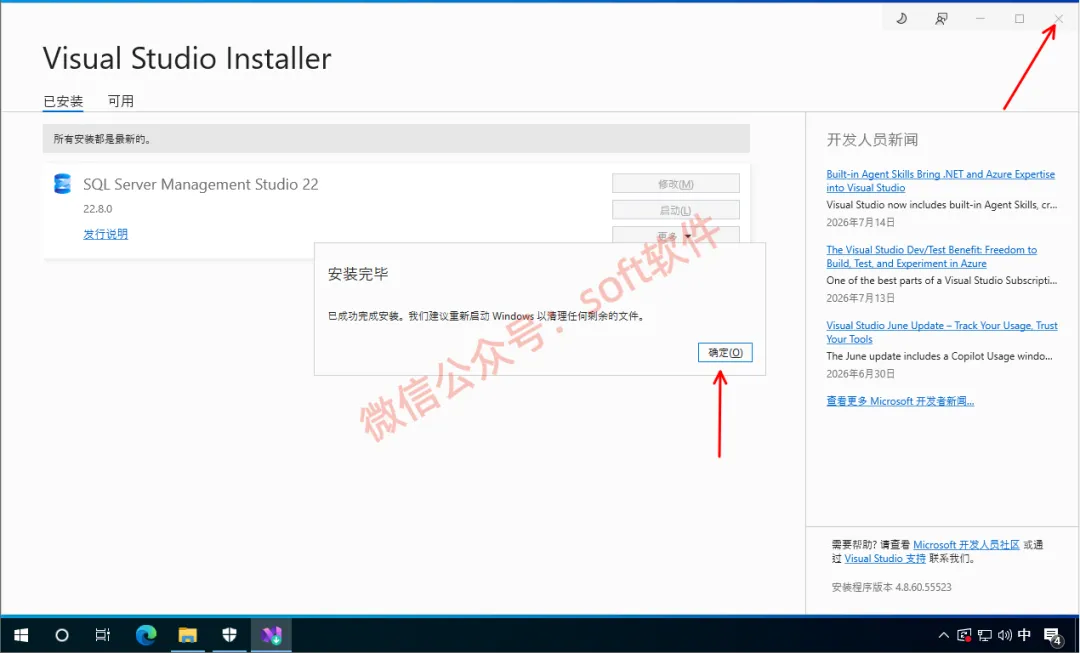Screen dimensions: 1080x653
Task: Open Windows Start menu
Action: [21, 635]
